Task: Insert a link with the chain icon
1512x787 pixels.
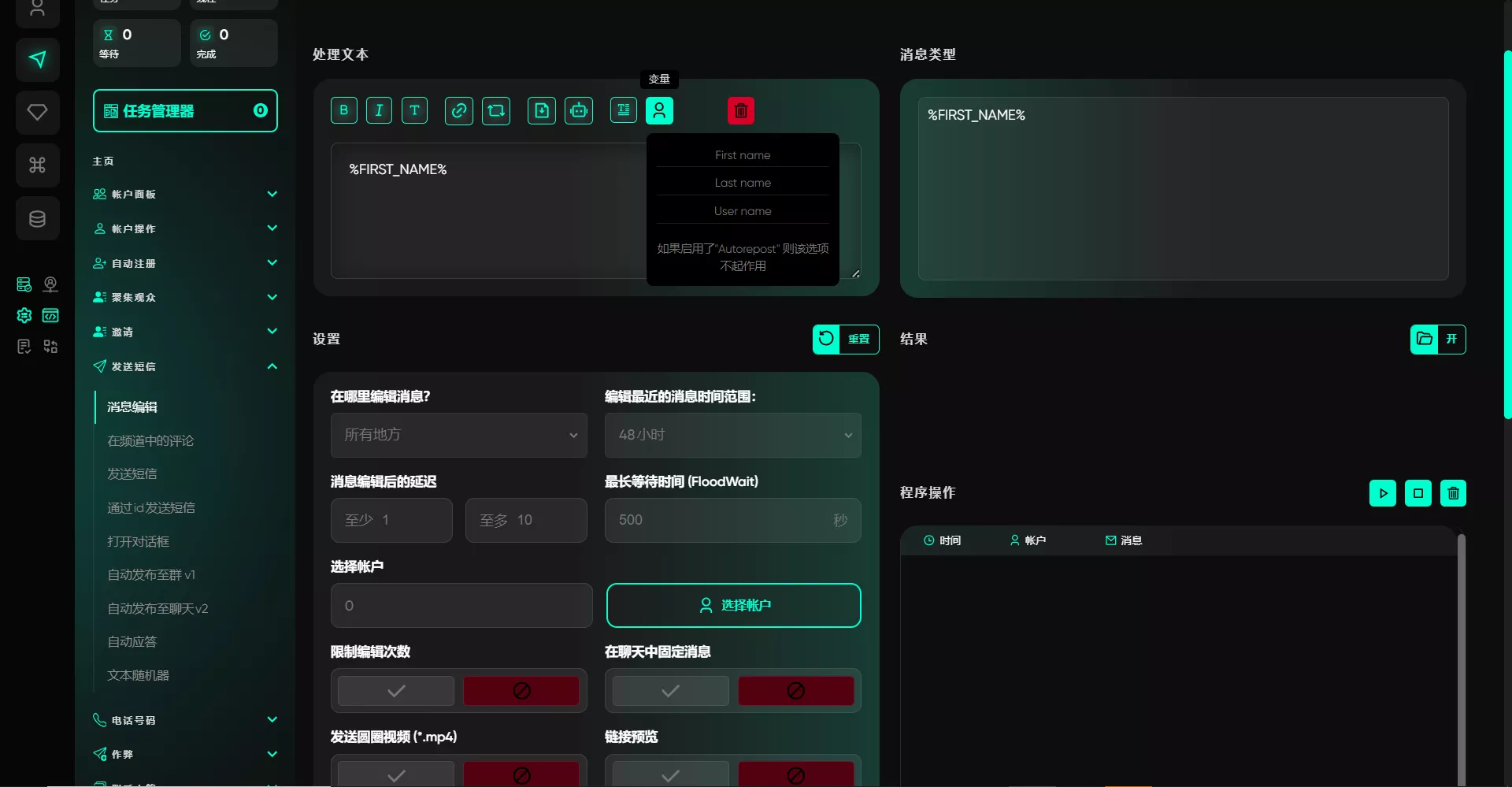Action: (458, 110)
